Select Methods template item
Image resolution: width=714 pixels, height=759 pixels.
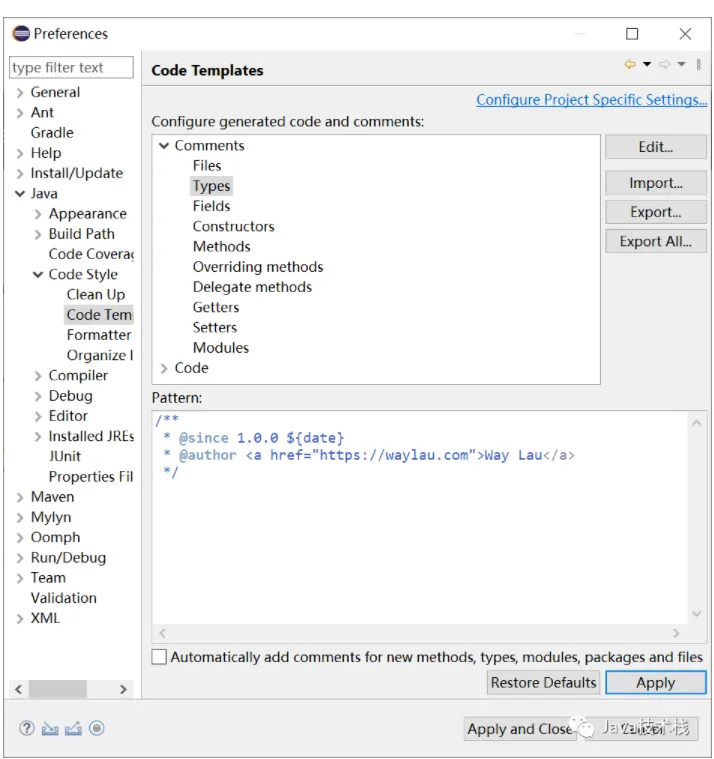point(222,246)
